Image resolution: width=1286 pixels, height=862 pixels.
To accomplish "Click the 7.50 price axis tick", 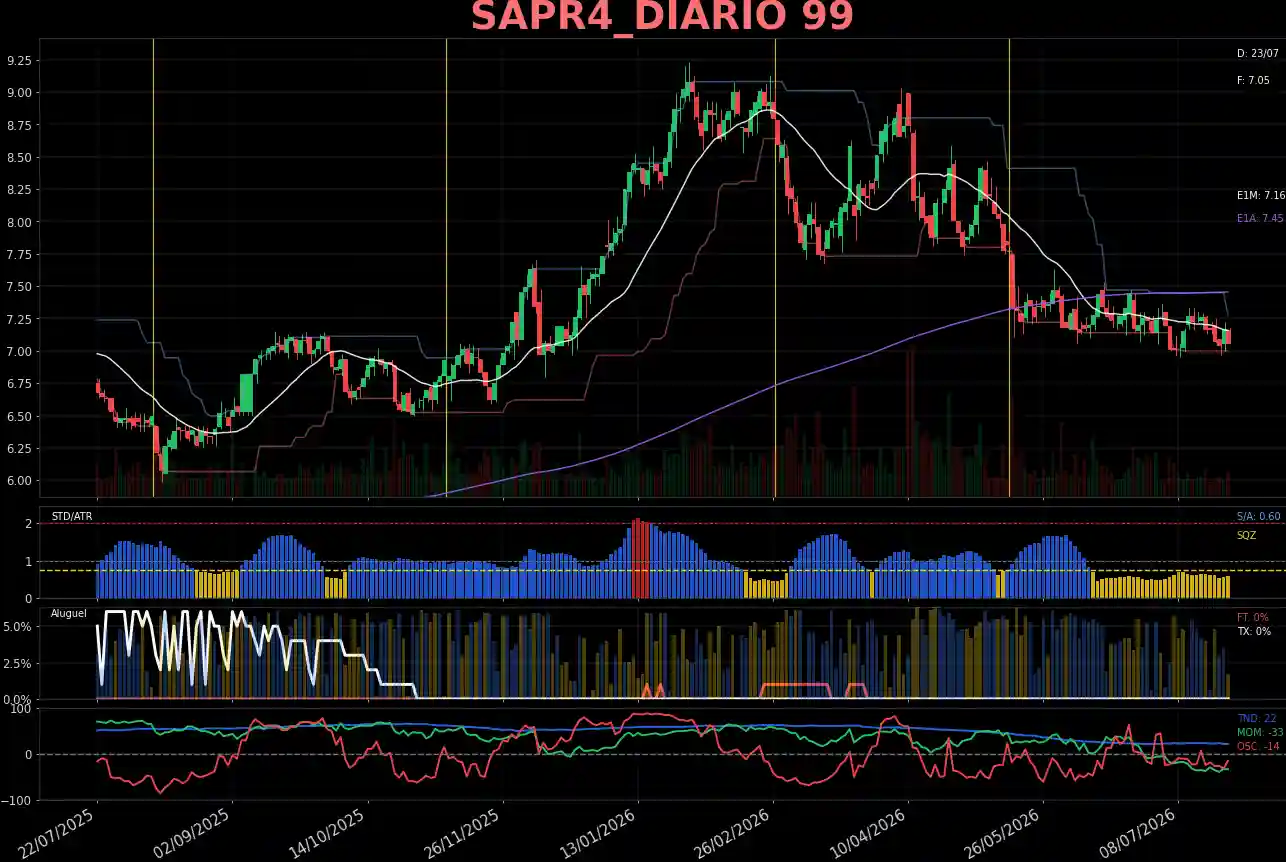I will point(18,287).
